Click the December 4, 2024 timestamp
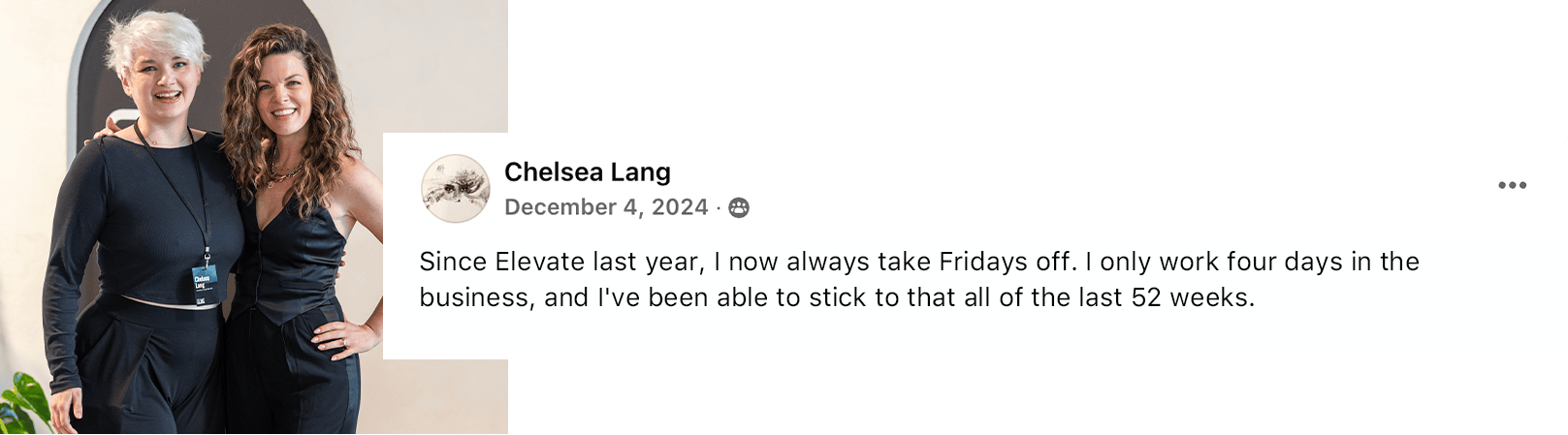 (606, 207)
